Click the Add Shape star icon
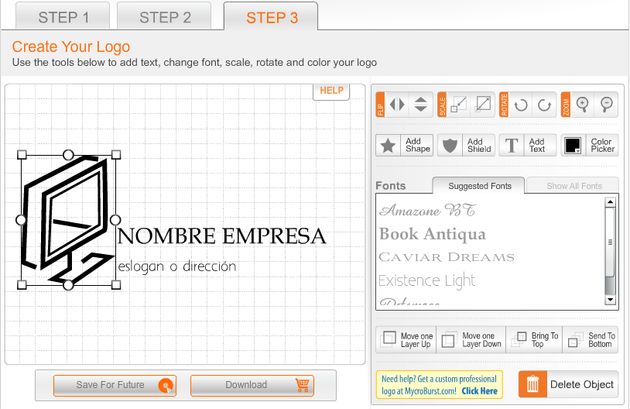This screenshot has height=409, width=630. pos(389,146)
